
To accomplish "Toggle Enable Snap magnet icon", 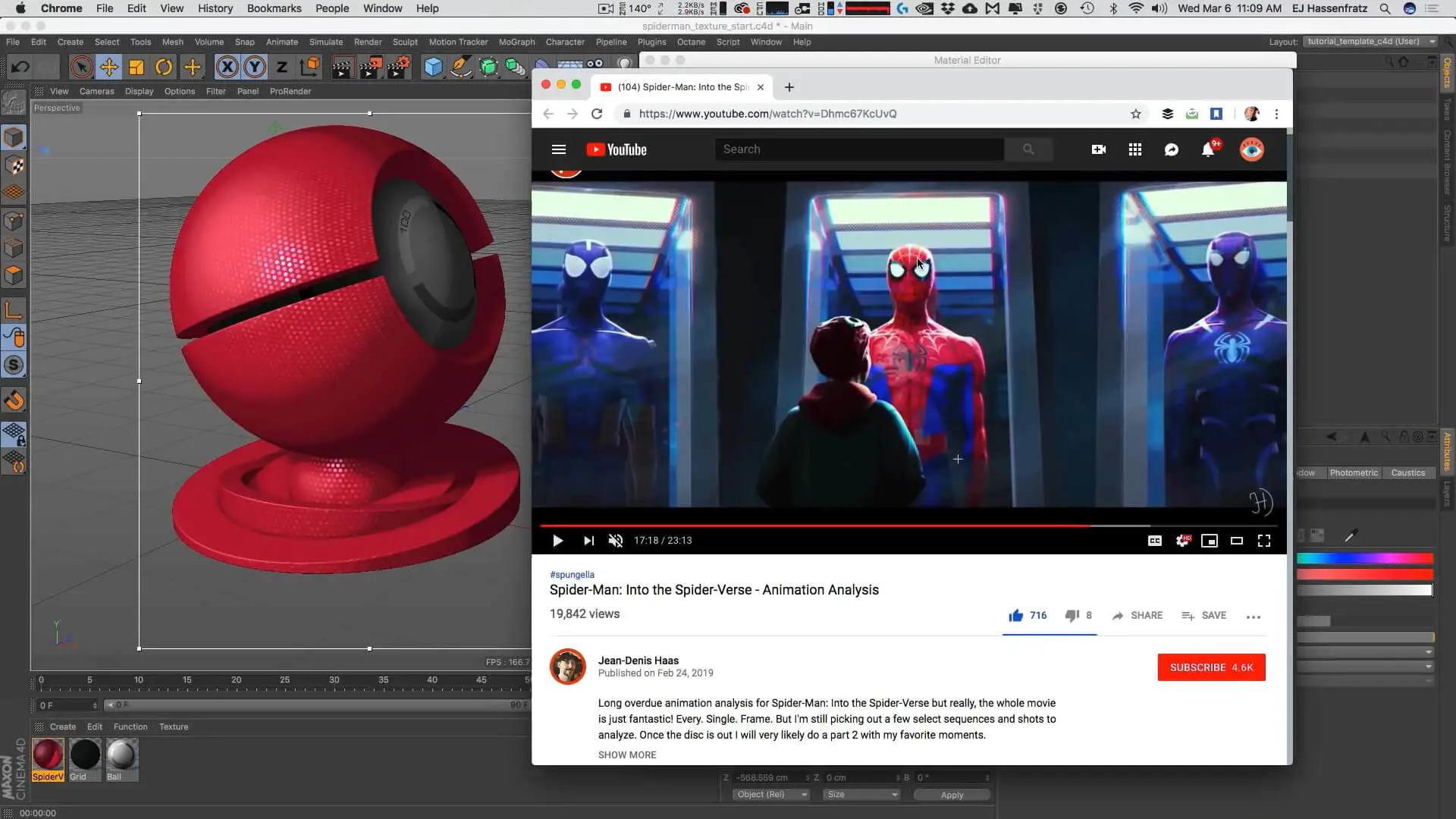I will tap(14, 400).
